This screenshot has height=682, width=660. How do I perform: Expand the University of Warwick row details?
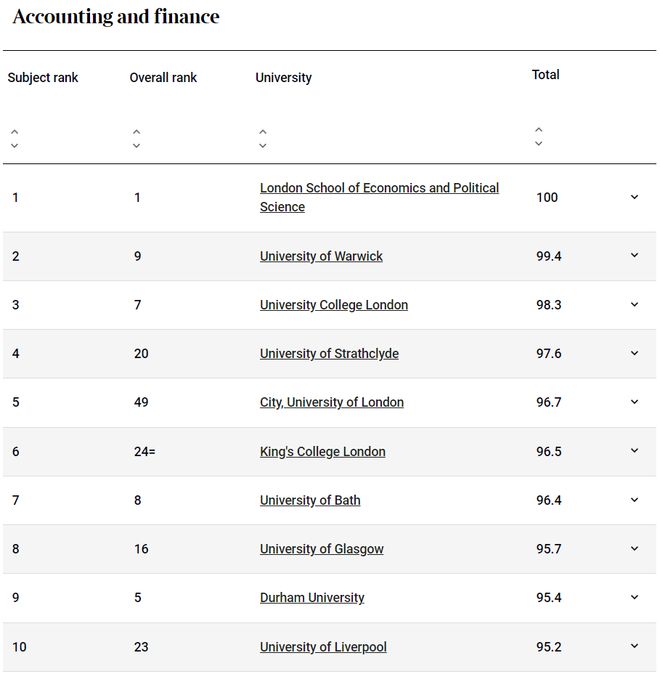click(x=634, y=255)
